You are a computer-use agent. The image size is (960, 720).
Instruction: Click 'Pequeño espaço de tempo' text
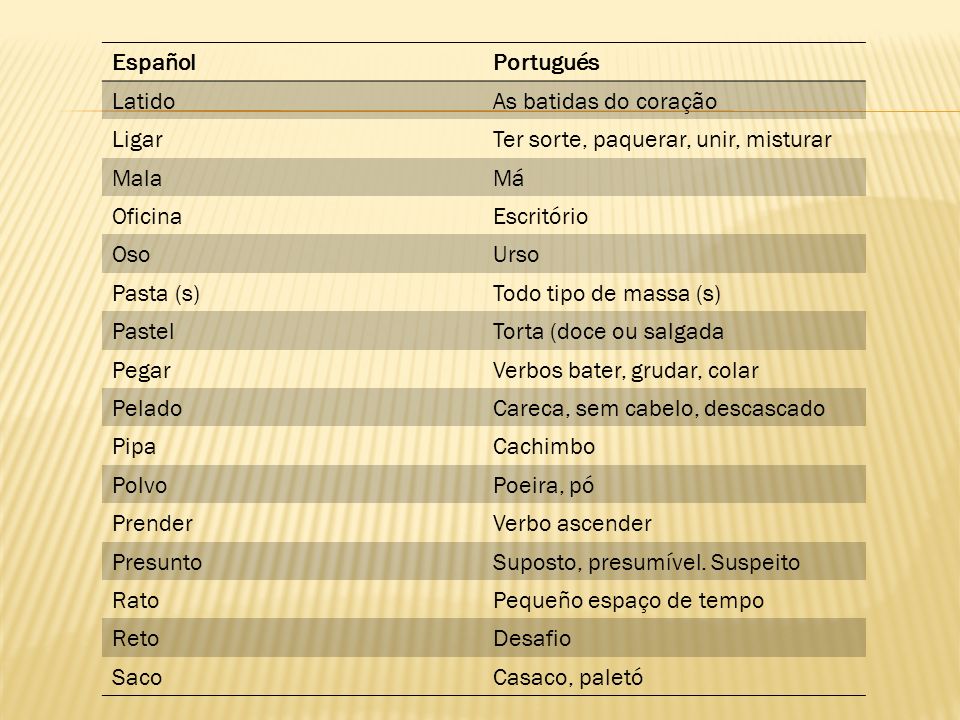click(628, 601)
